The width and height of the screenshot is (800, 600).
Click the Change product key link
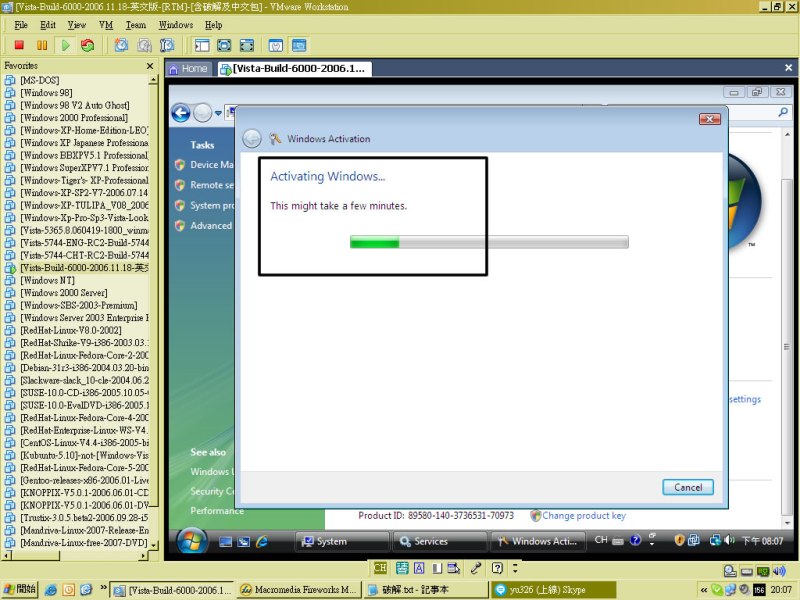coord(584,516)
